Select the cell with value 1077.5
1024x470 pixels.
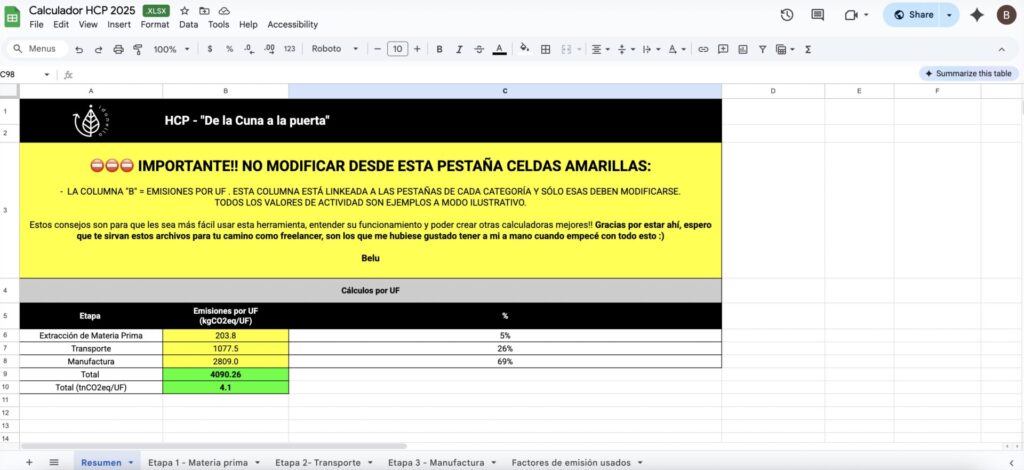point(225,349)
